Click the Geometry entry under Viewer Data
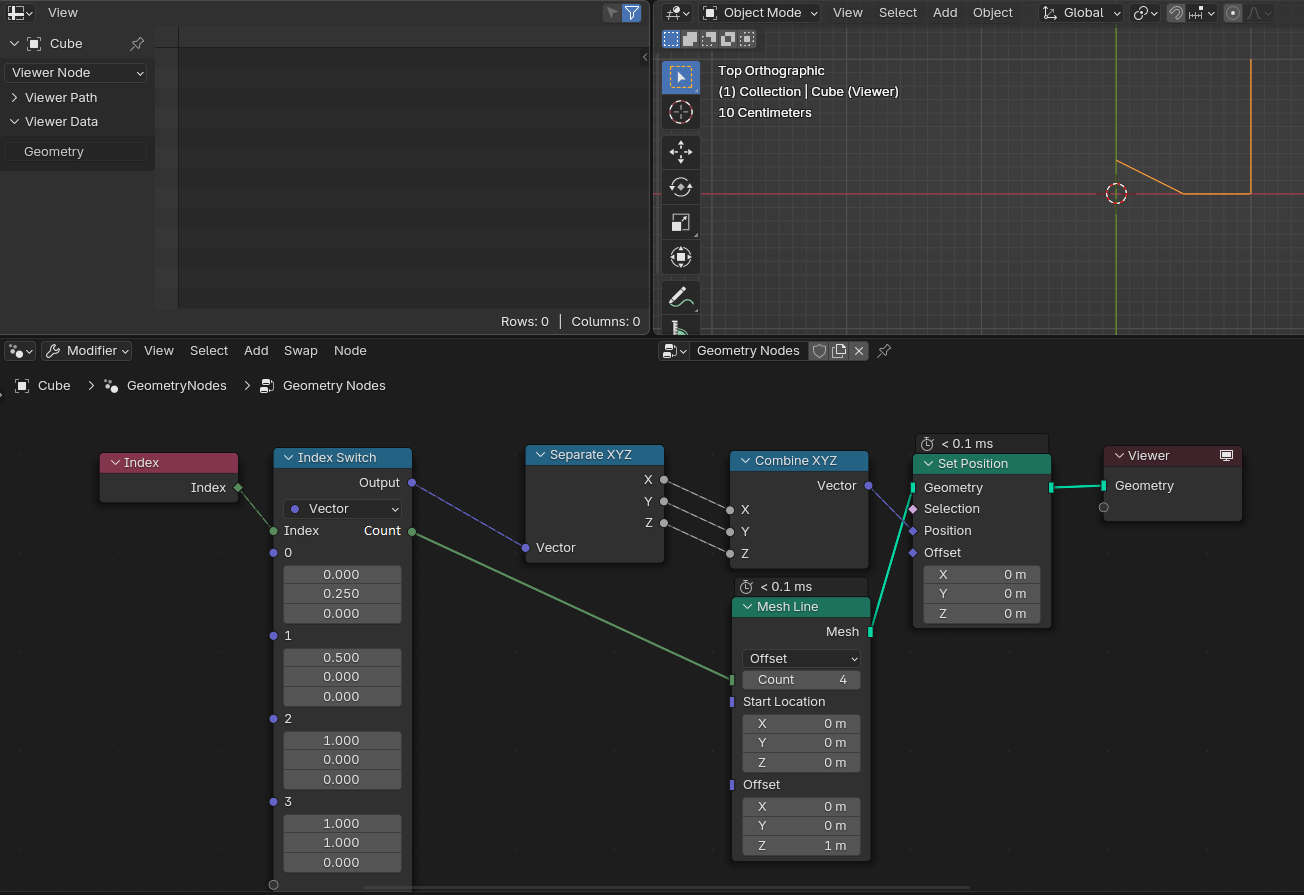The image size is (1304, 895). point(76,152)
